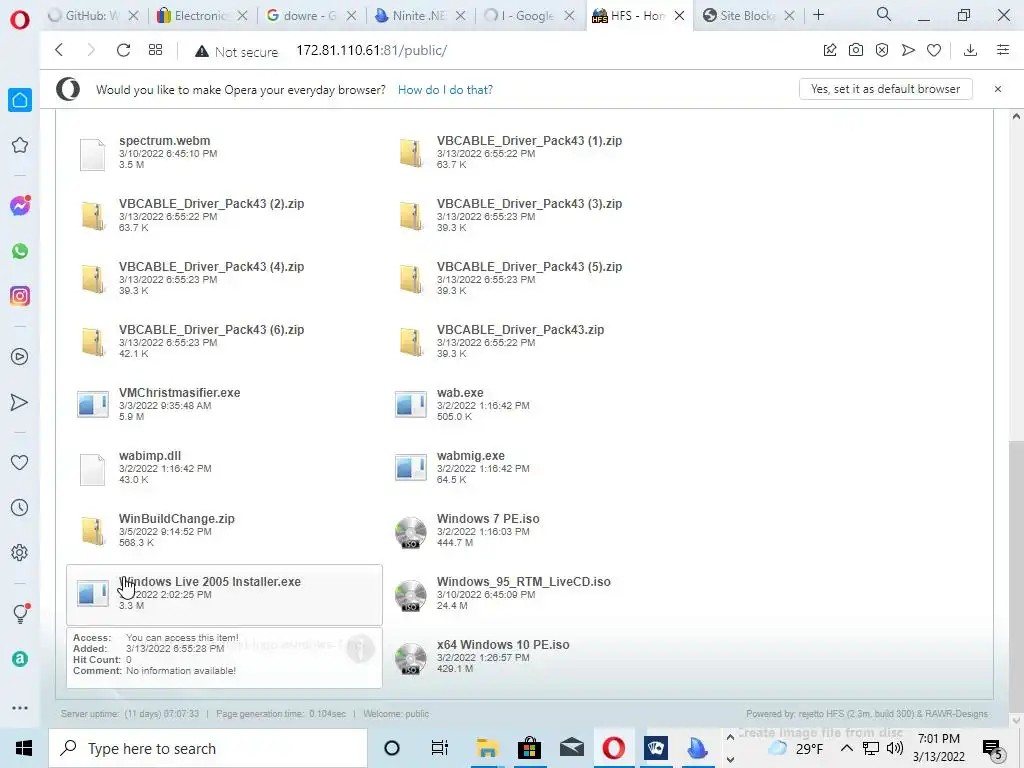The width and height of the screenshot is (1024, 768).
Task: Download x64 Windows 10 PE.iso
Action: [x=503, y=645]
